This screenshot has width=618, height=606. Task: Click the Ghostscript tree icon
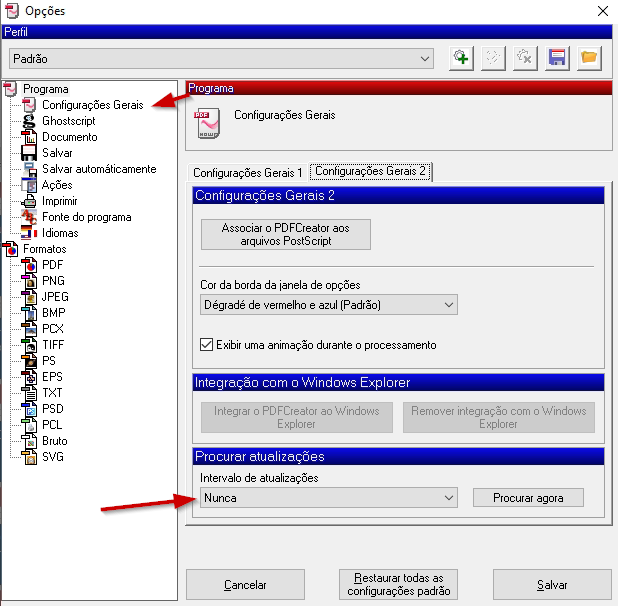[29, 121]
